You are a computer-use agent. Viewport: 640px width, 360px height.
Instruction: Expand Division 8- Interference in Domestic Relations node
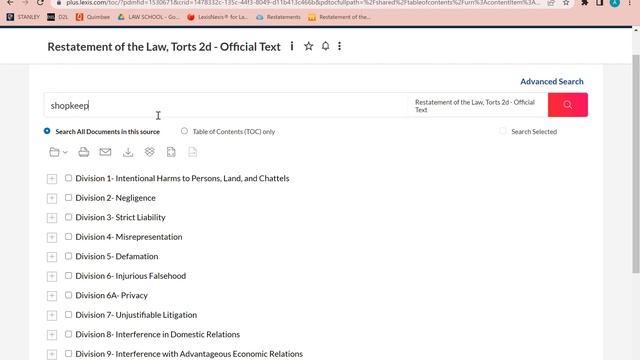click(52, 335)
